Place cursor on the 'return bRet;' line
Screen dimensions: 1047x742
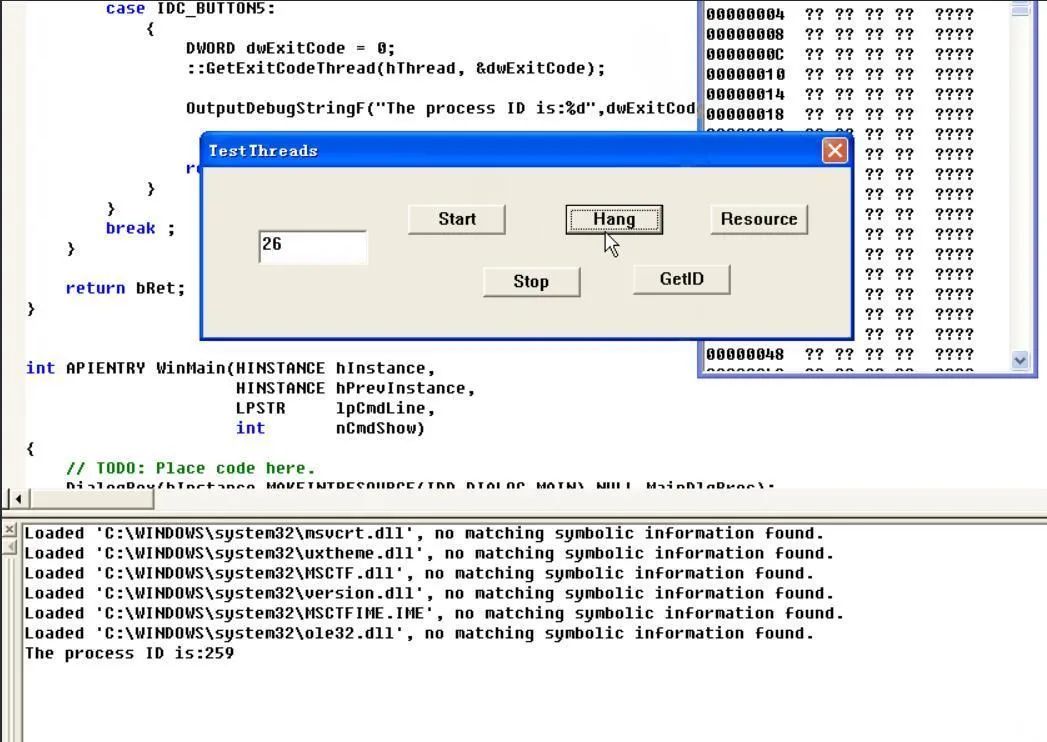click(125, 288)
